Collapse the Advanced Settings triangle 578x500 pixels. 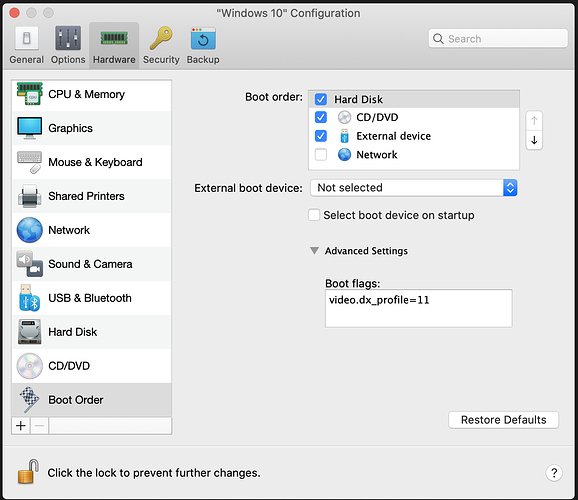[x=314, y=251]
